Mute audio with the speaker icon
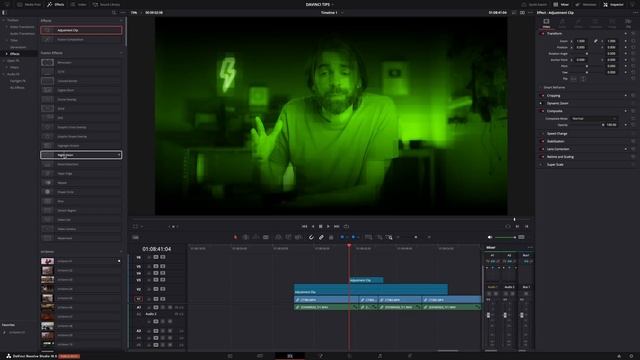Screen dimensions: 640x360 [x=490, y=237]
